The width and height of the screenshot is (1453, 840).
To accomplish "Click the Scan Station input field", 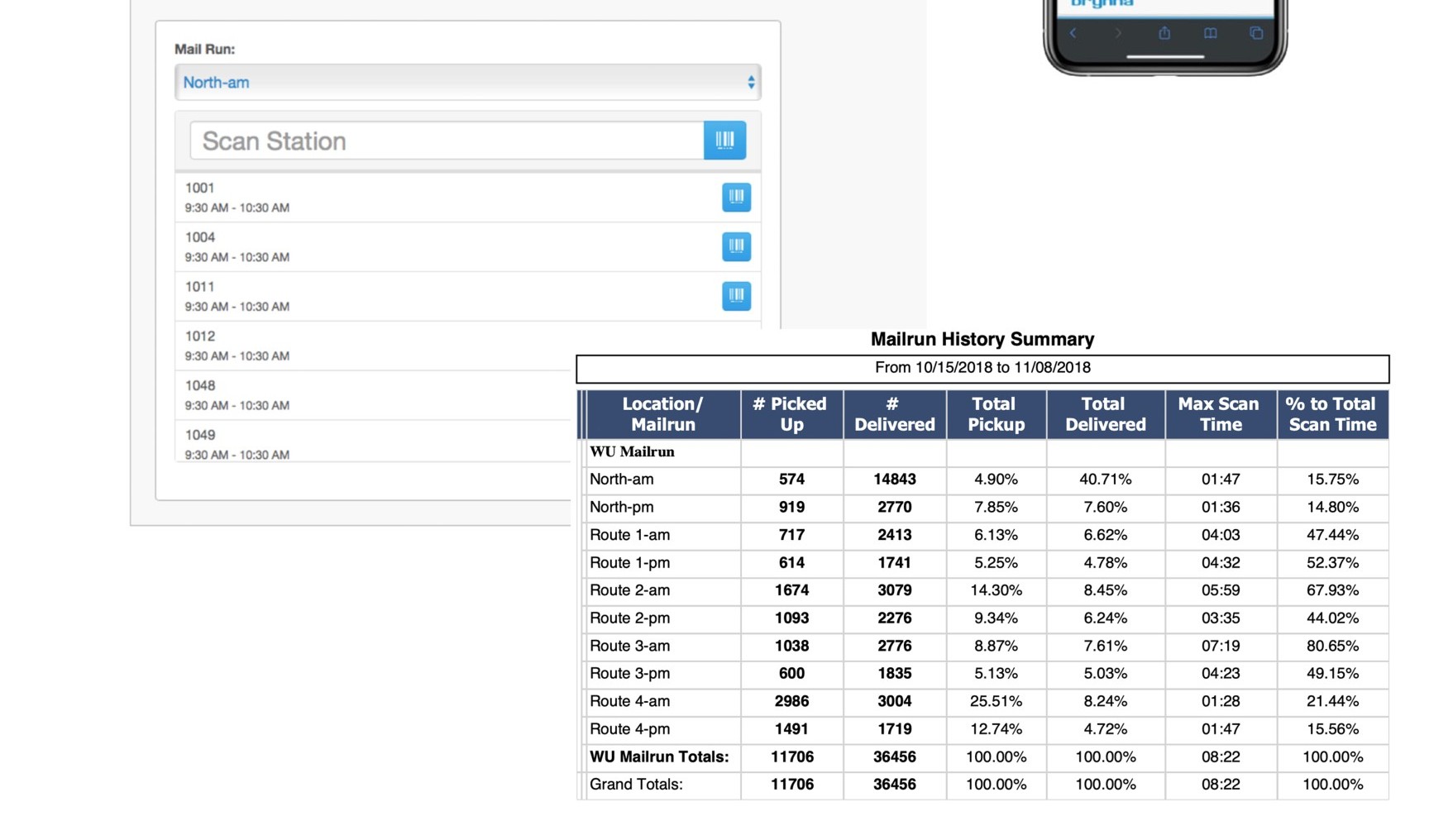I will [x=447, y=141].
